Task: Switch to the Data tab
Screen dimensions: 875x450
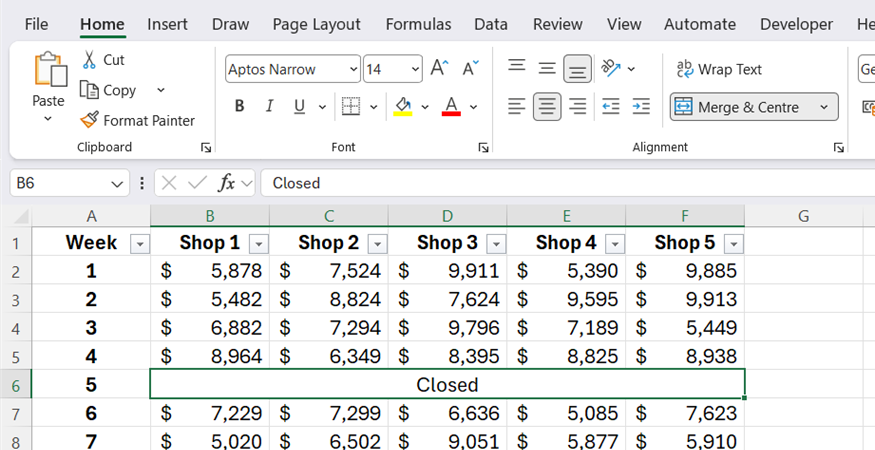Action: coord(491,24)
